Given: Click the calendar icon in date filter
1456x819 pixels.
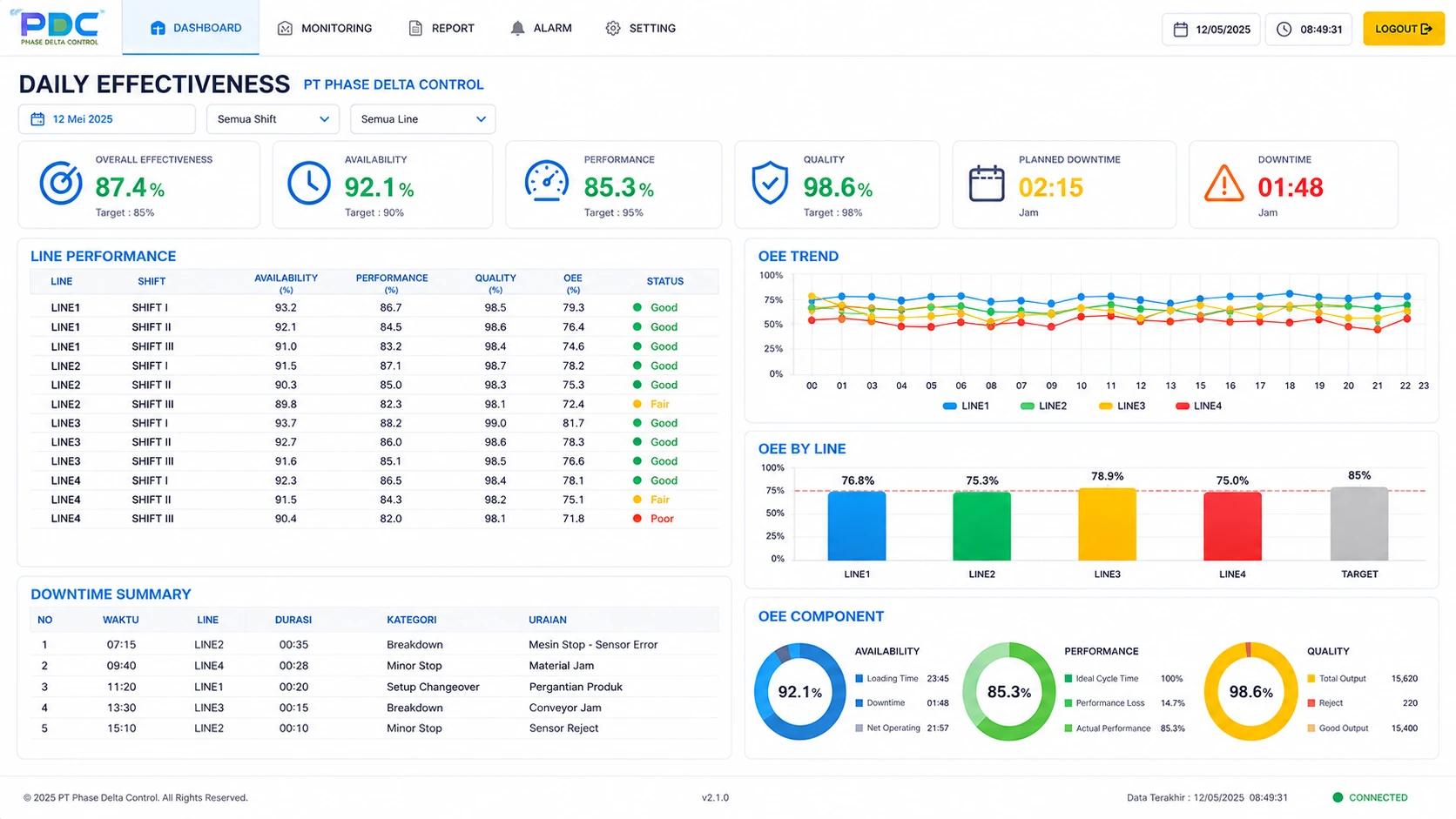Looking at the screenshot, I should click(x=37, y=119).
